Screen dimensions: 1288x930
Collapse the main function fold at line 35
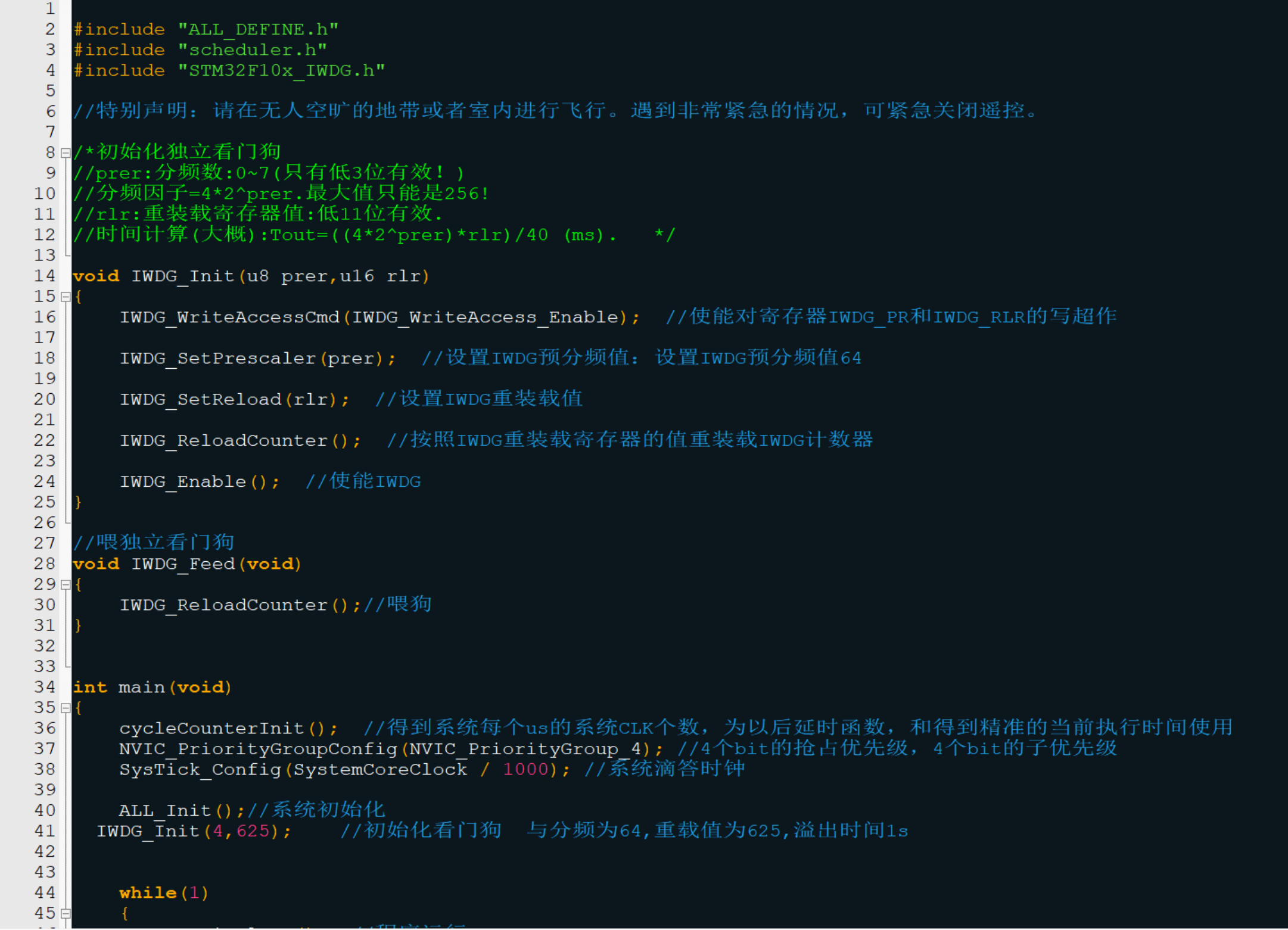(x=66, y=708)
